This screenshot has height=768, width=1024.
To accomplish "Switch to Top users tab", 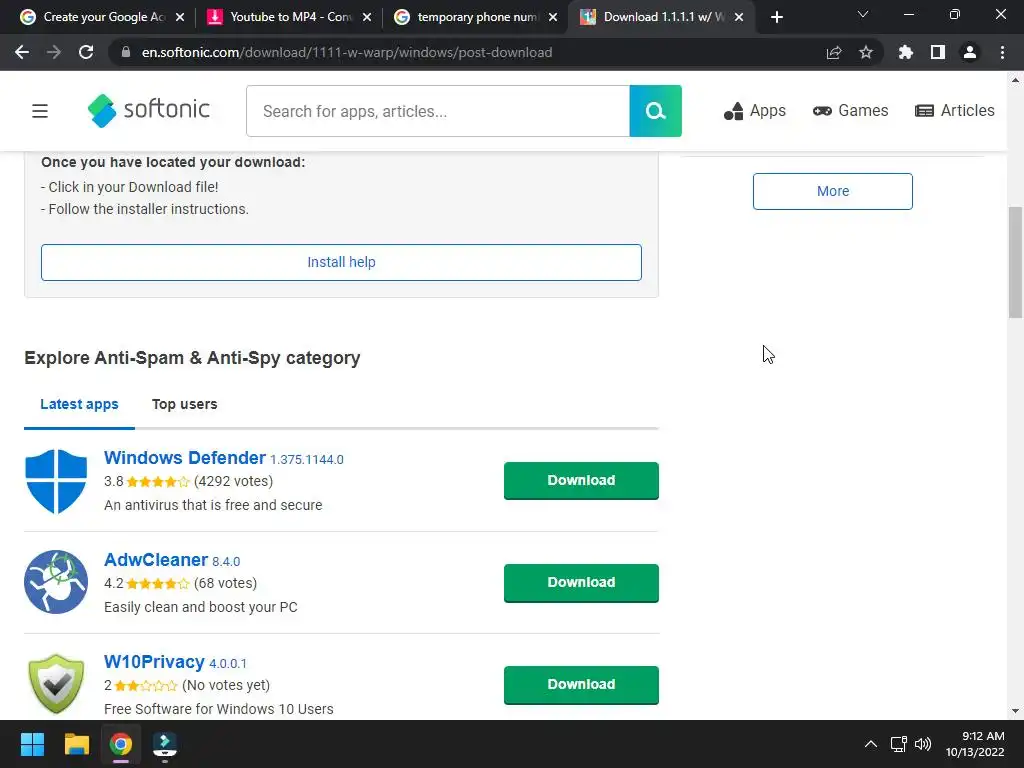I will (x=184, y=404).
